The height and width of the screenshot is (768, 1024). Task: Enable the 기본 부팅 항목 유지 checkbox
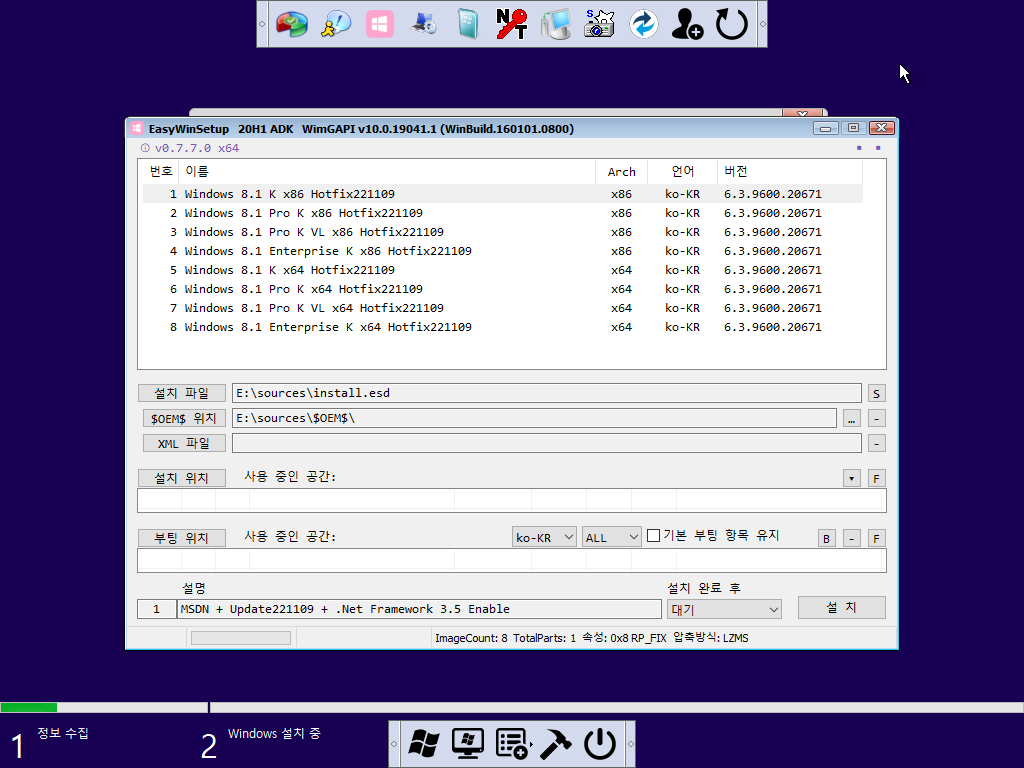(x=653, y=536)
